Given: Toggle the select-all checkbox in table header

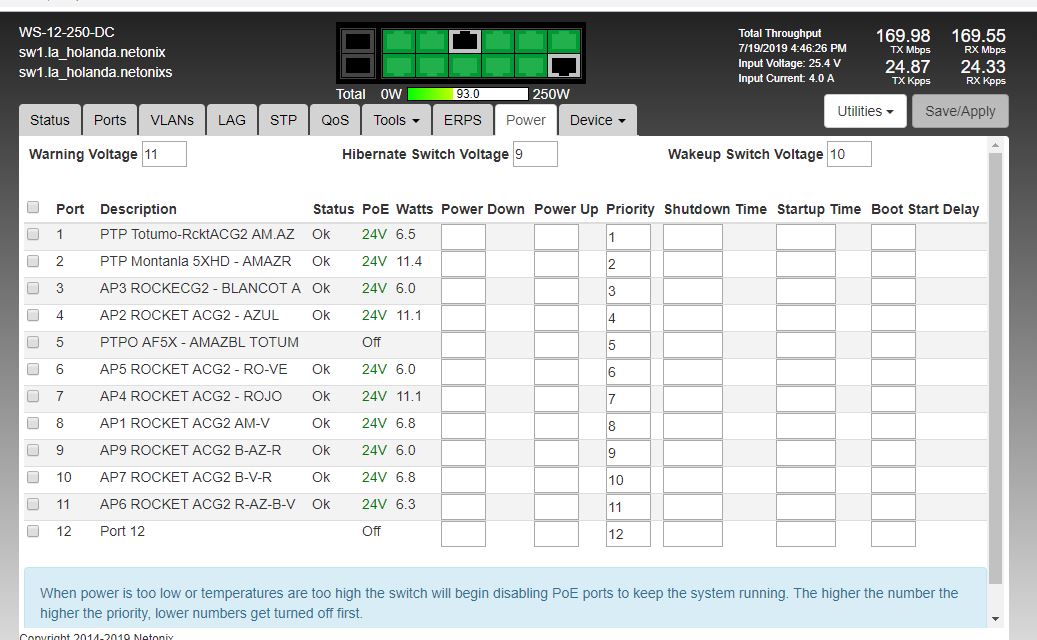Looking at the screenshot, I should pos(33,208).
